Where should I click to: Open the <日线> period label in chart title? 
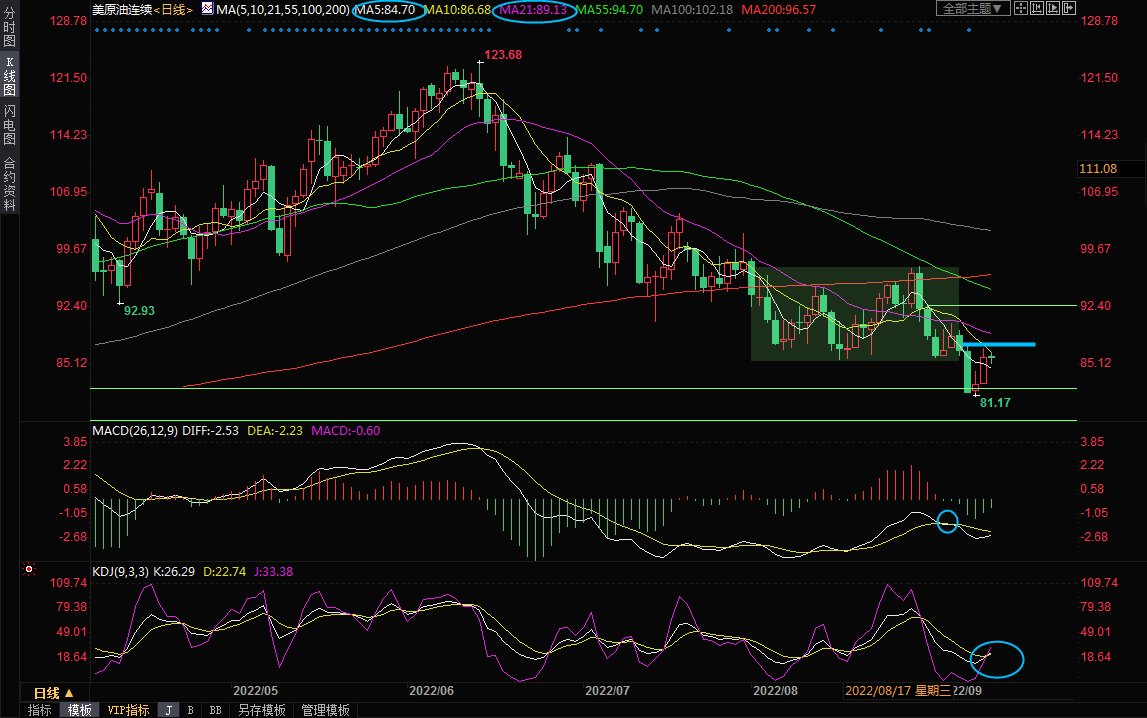pyautogui.click(x=173, y=9)
